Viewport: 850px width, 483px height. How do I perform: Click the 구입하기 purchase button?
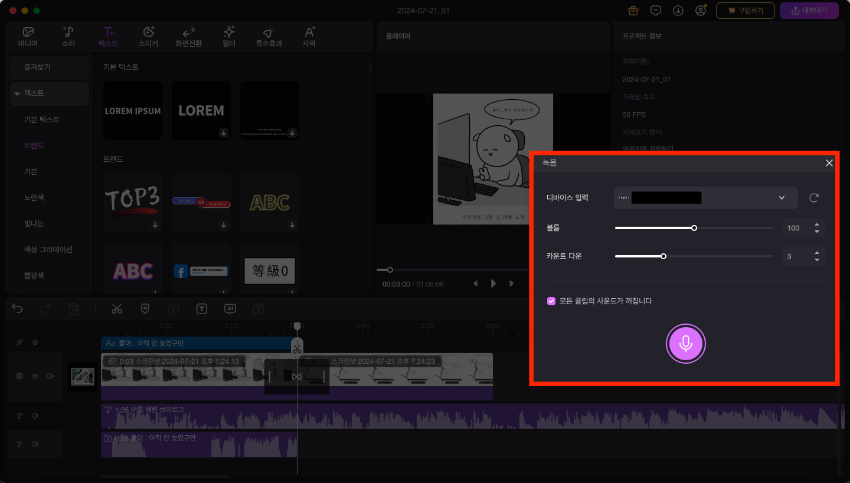tap(745, 11)
